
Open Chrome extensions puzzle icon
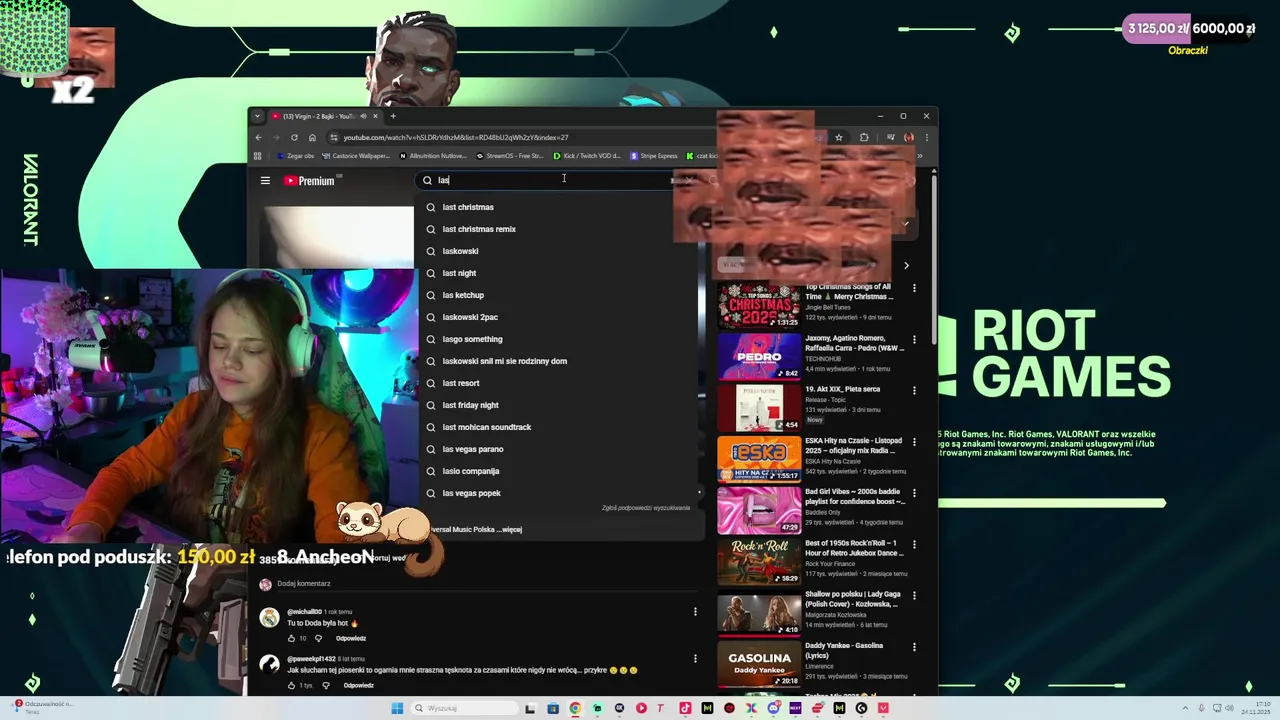[864, 137]
